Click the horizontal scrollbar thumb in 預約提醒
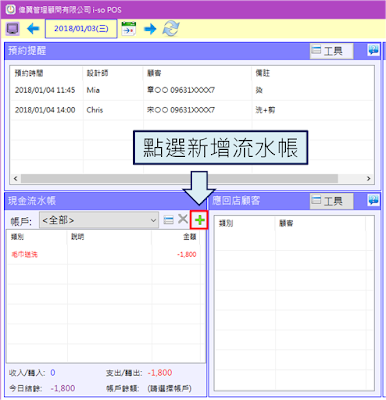The height and width of the screenshot is (400, 386). click(179, 179)
